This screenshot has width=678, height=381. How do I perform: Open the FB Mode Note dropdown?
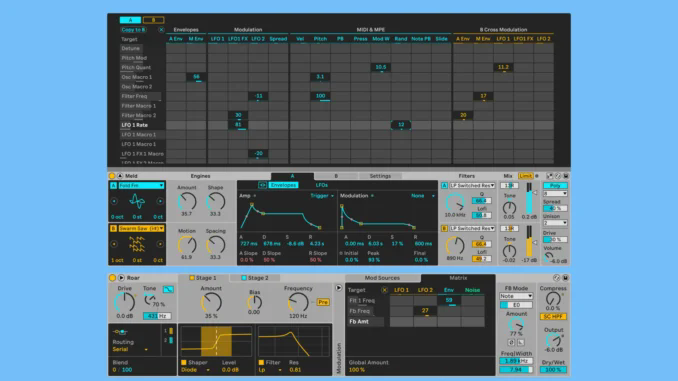pyautogui.click(x=516, y=296)
